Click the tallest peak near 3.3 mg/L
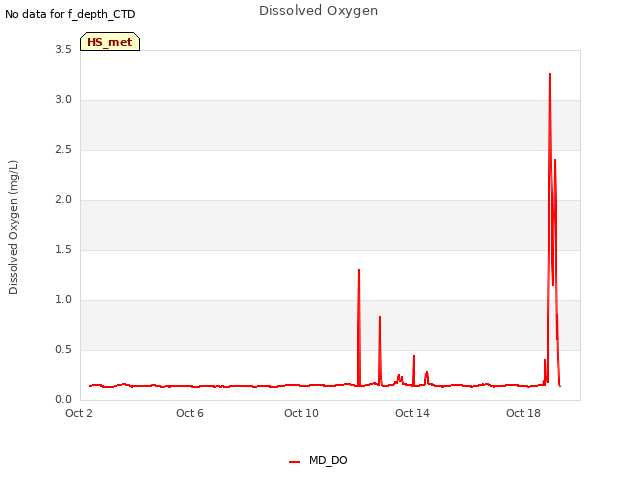 (x=550, y=74)
